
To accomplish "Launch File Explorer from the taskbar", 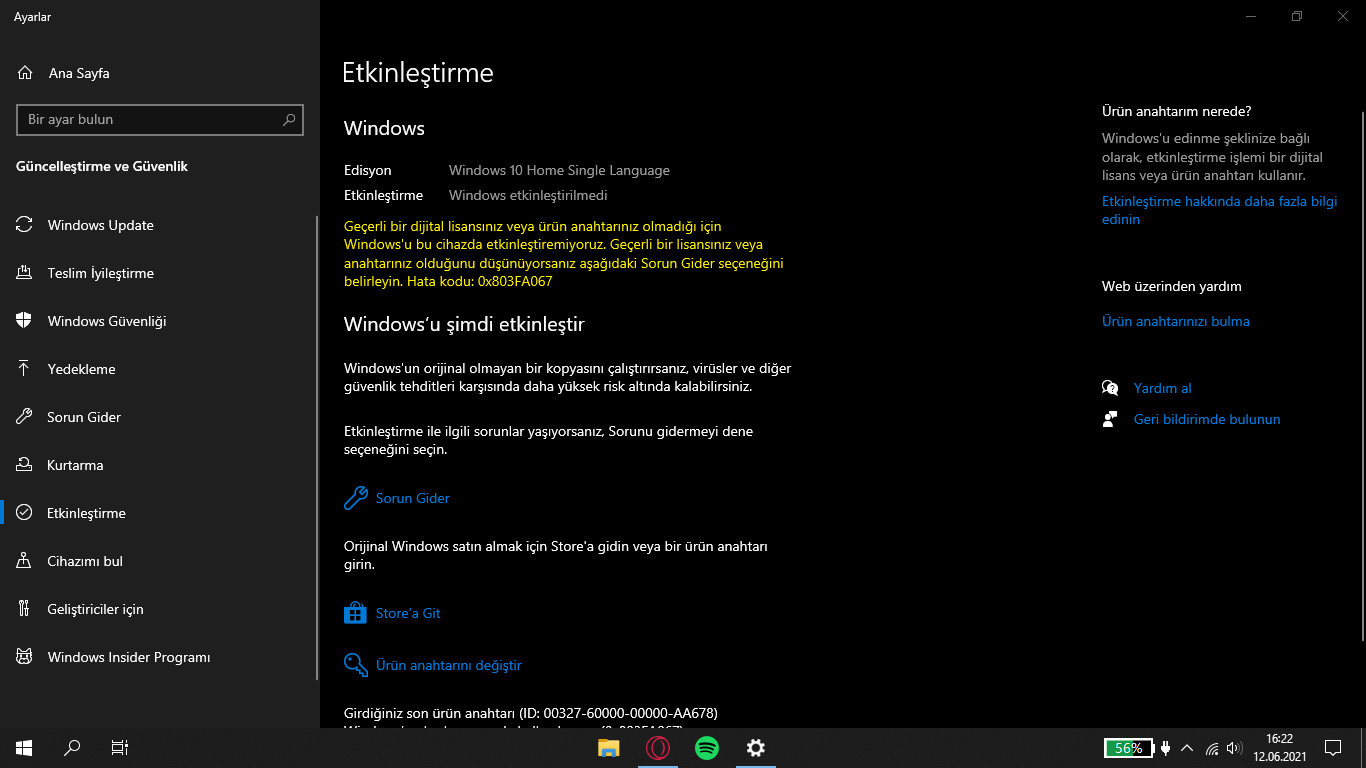I will point(609,748).
